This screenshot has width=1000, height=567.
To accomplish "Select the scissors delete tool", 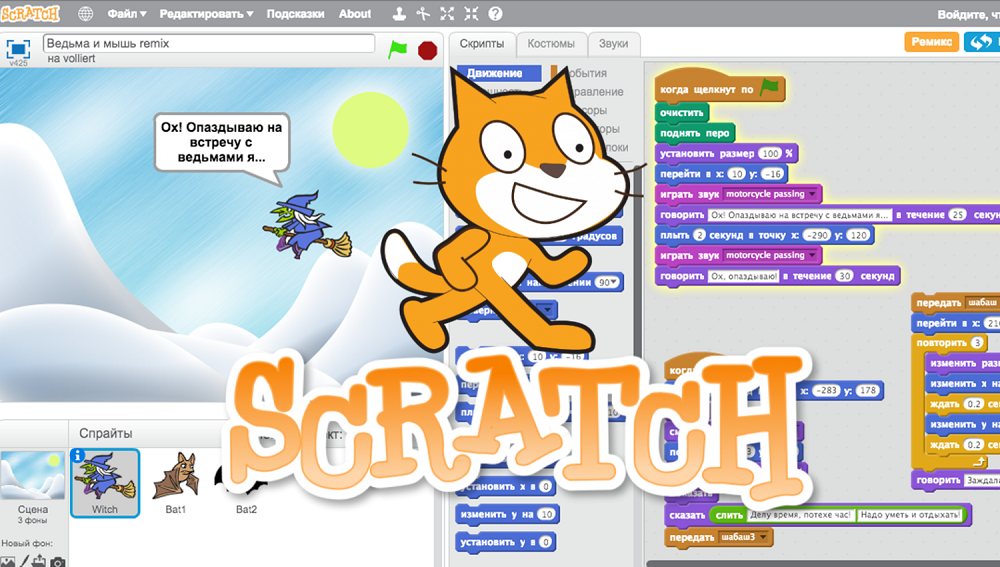I will pos(423,14).
